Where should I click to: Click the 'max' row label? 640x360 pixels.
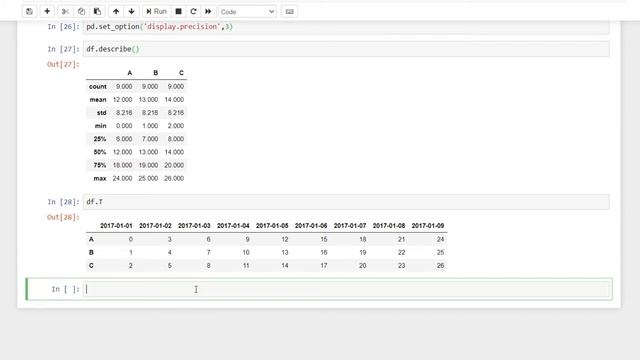point(100,178)
